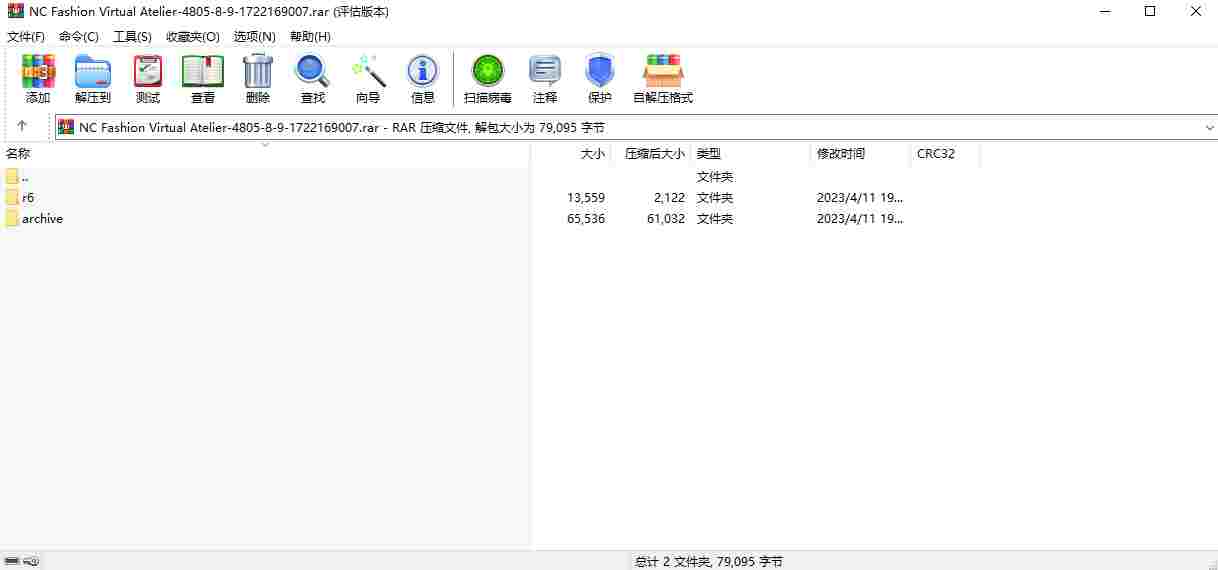Click the archive path address field

pos(636,127)
